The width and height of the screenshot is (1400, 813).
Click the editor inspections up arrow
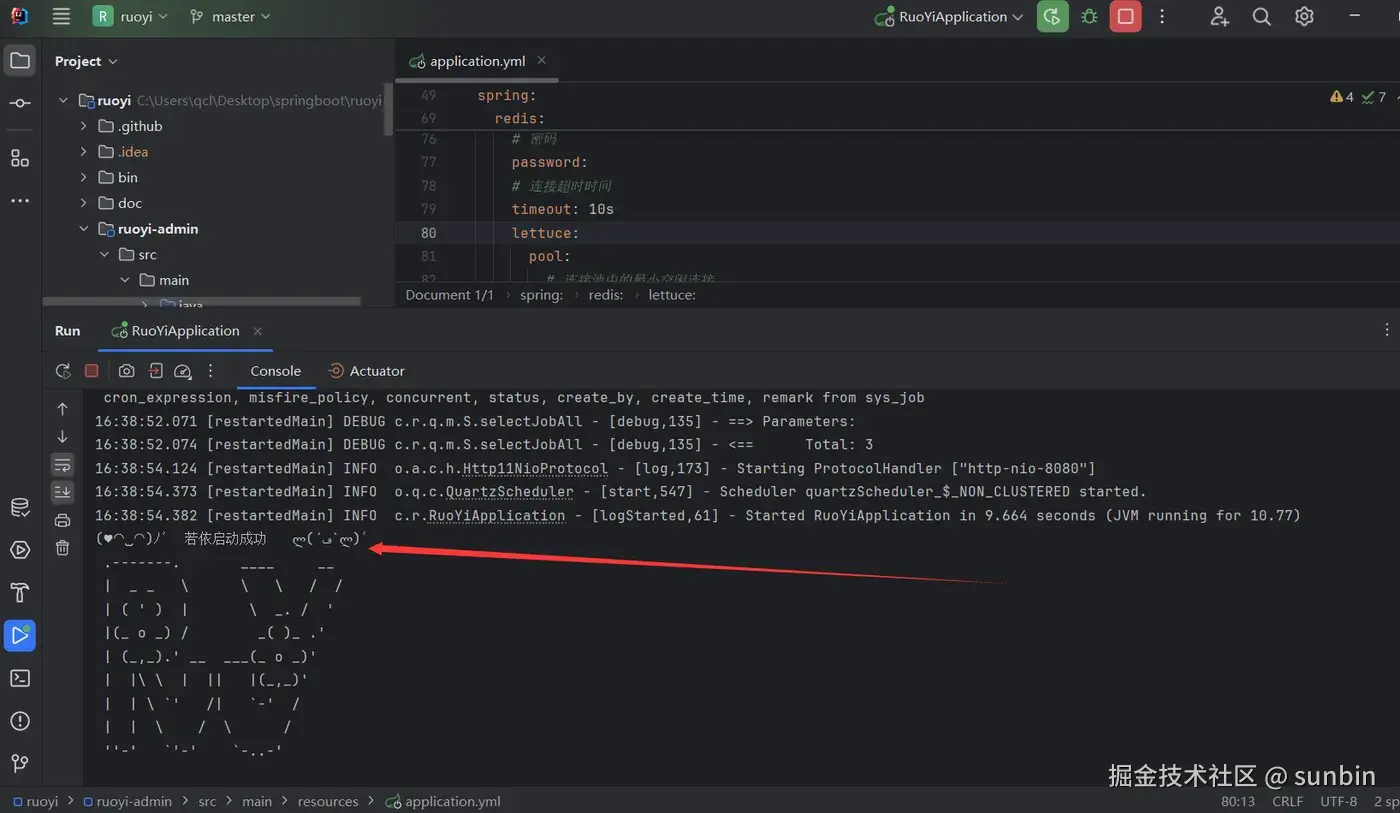point(1396,97)
